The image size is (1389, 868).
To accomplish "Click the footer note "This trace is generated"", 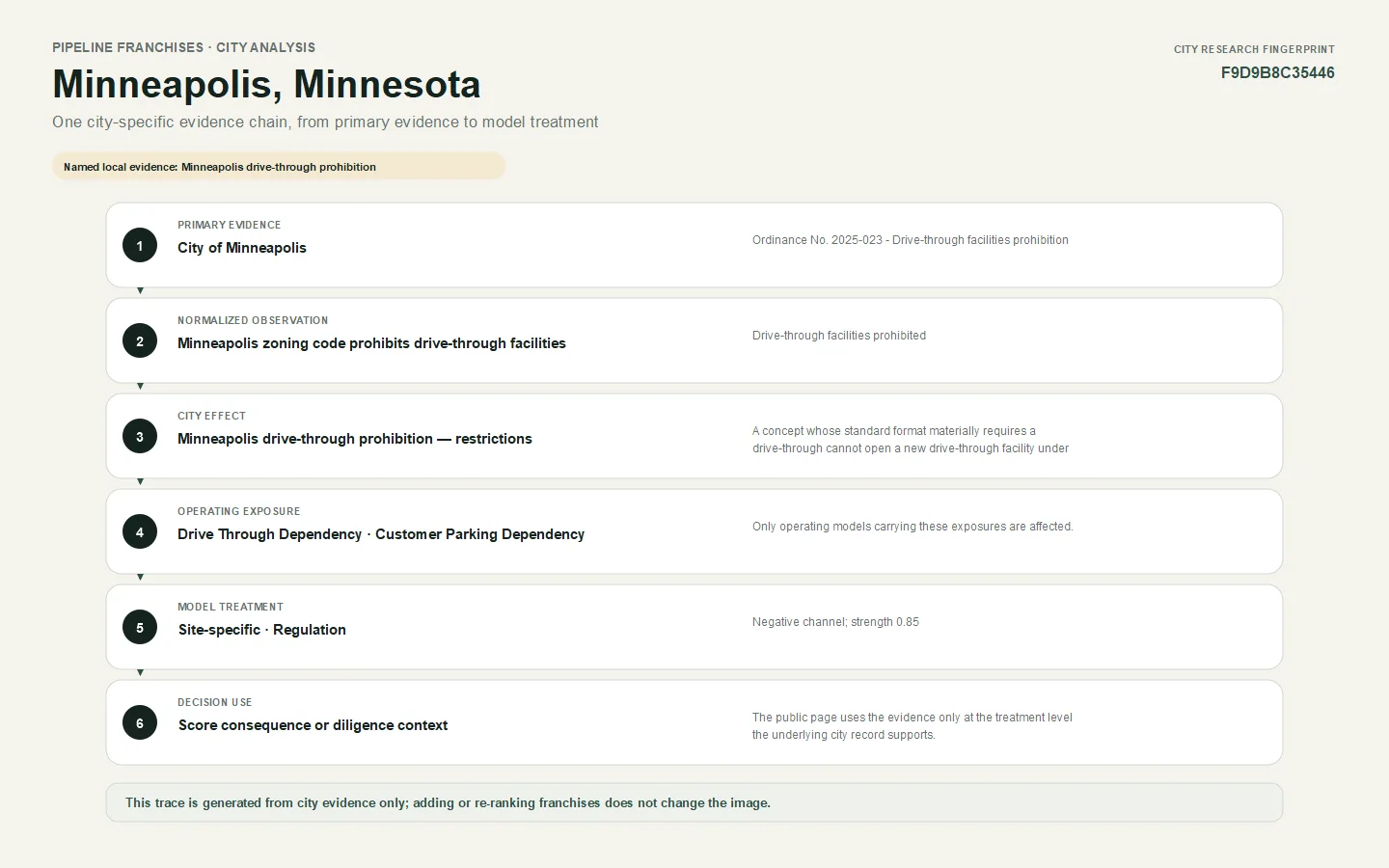I will click(448, 802).
